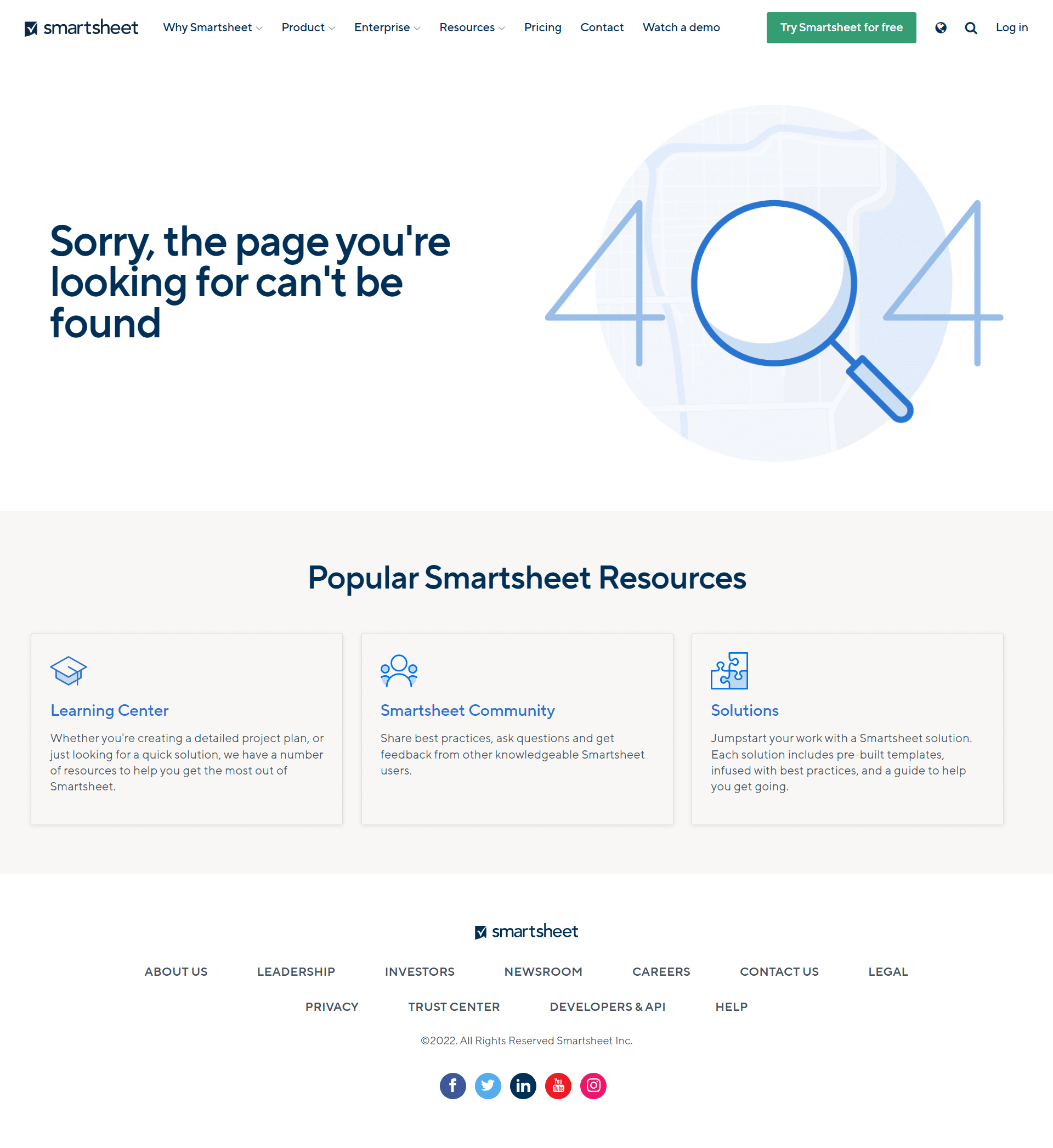1053x1148 pixels.
Task: Click the Twitter social media icon
Action: click(487, 1085)
